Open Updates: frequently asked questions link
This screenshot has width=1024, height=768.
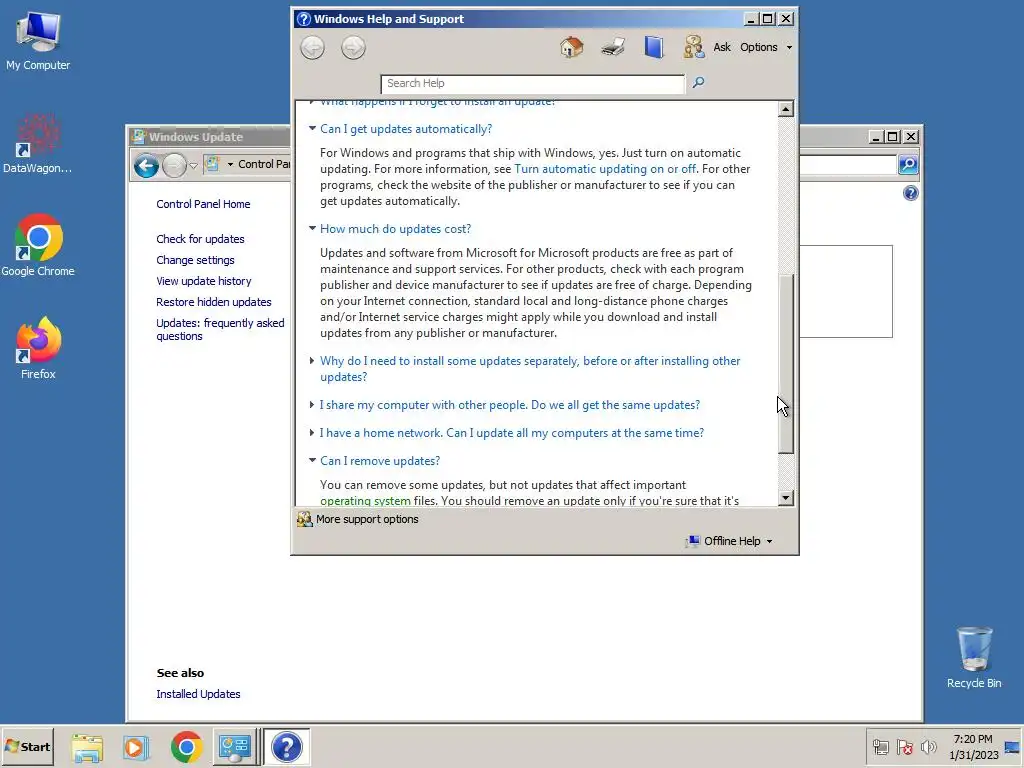(220, 329)
